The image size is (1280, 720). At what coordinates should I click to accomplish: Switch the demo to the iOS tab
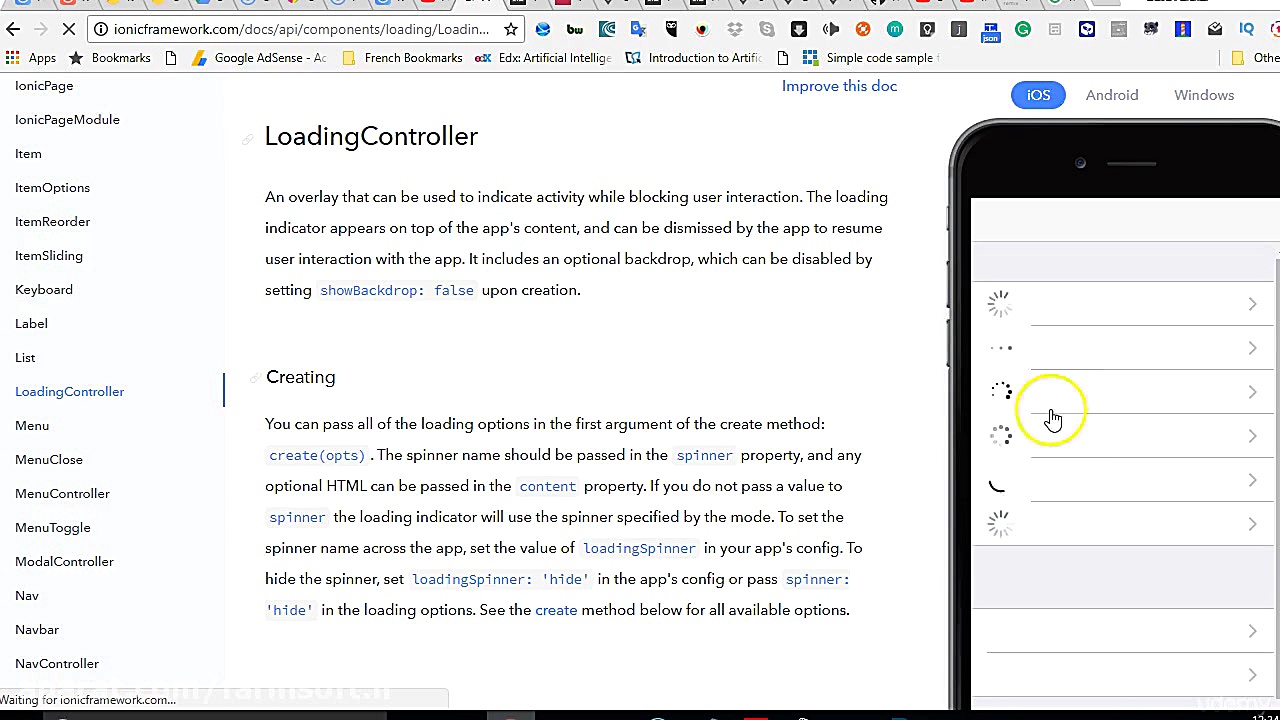coord(1038,95)
